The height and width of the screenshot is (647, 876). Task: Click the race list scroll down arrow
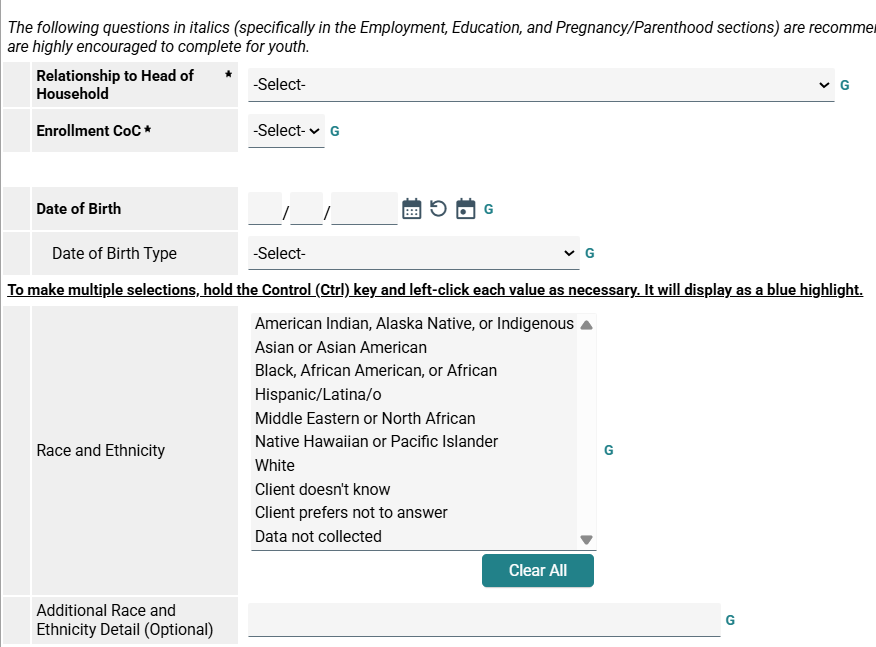pyautogui.click(x=586, y=539)
